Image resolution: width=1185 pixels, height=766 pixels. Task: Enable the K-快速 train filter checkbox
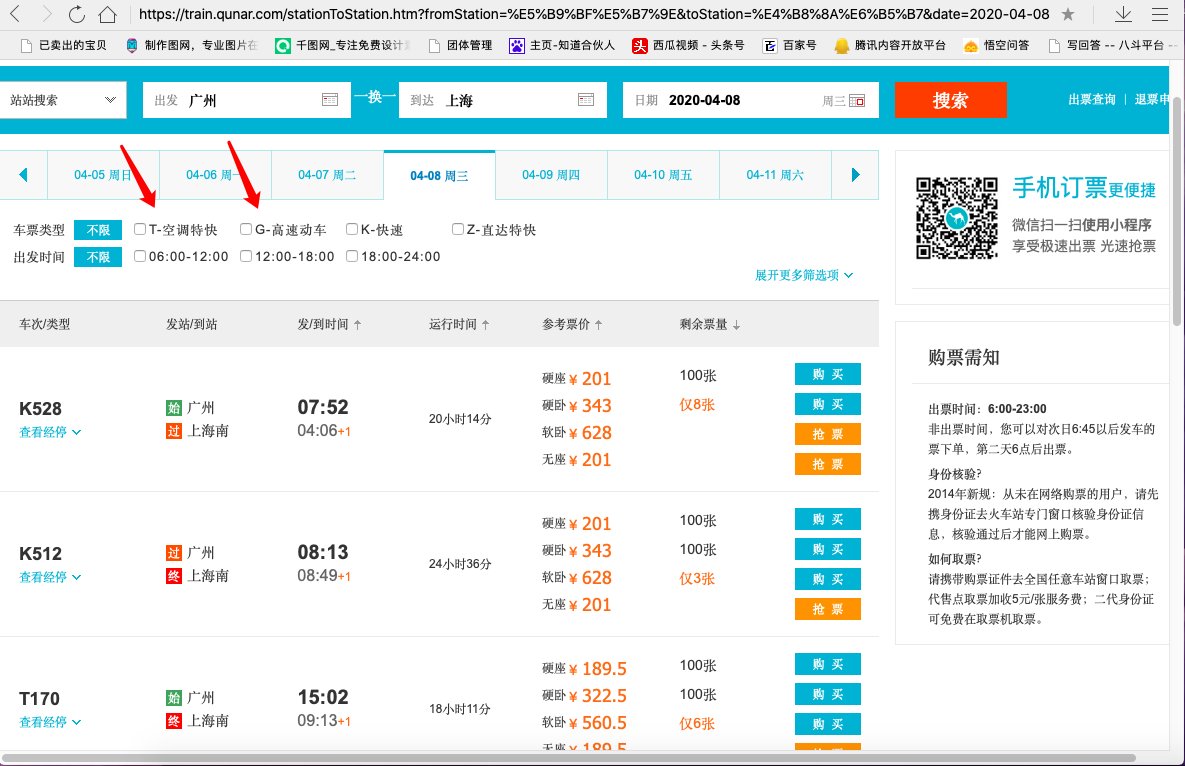(x=351, y=229)
